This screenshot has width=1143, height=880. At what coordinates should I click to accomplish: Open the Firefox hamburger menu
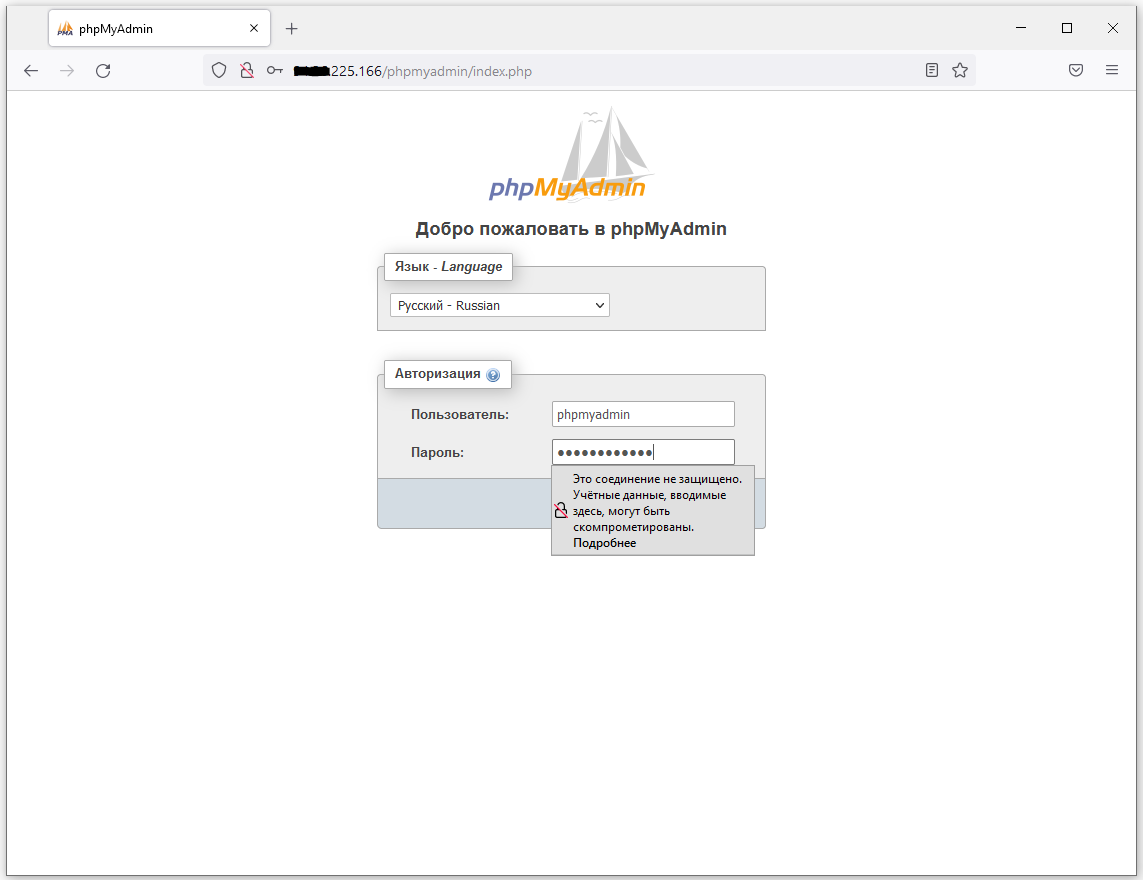coord(1112,71)
